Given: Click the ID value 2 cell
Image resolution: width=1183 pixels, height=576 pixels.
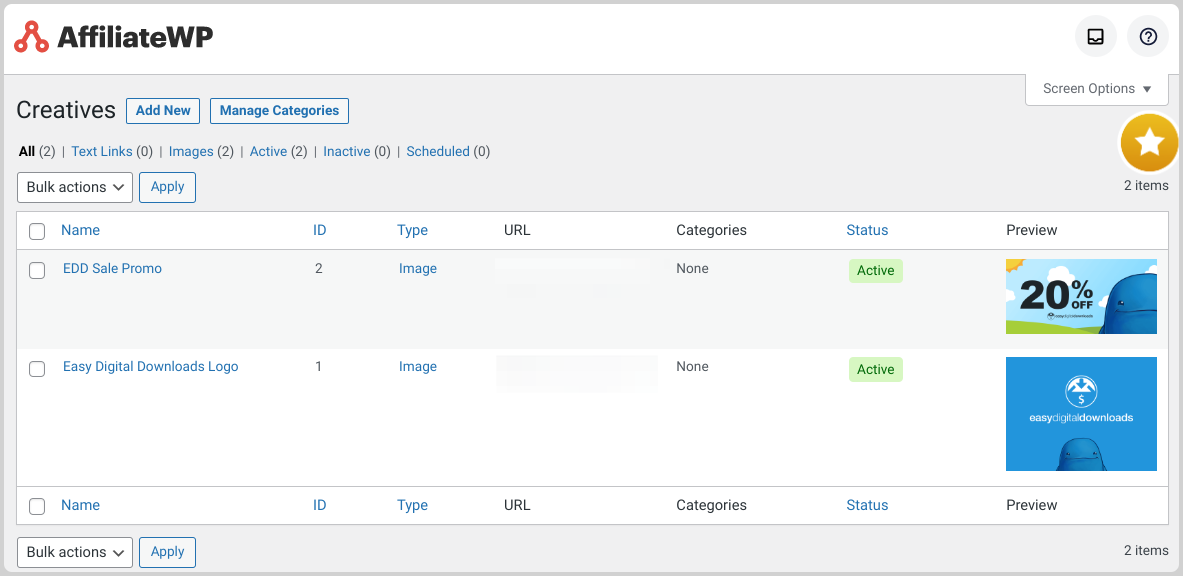Looking at the screenshot, I should pyautogui.click(x=318, y=268).
